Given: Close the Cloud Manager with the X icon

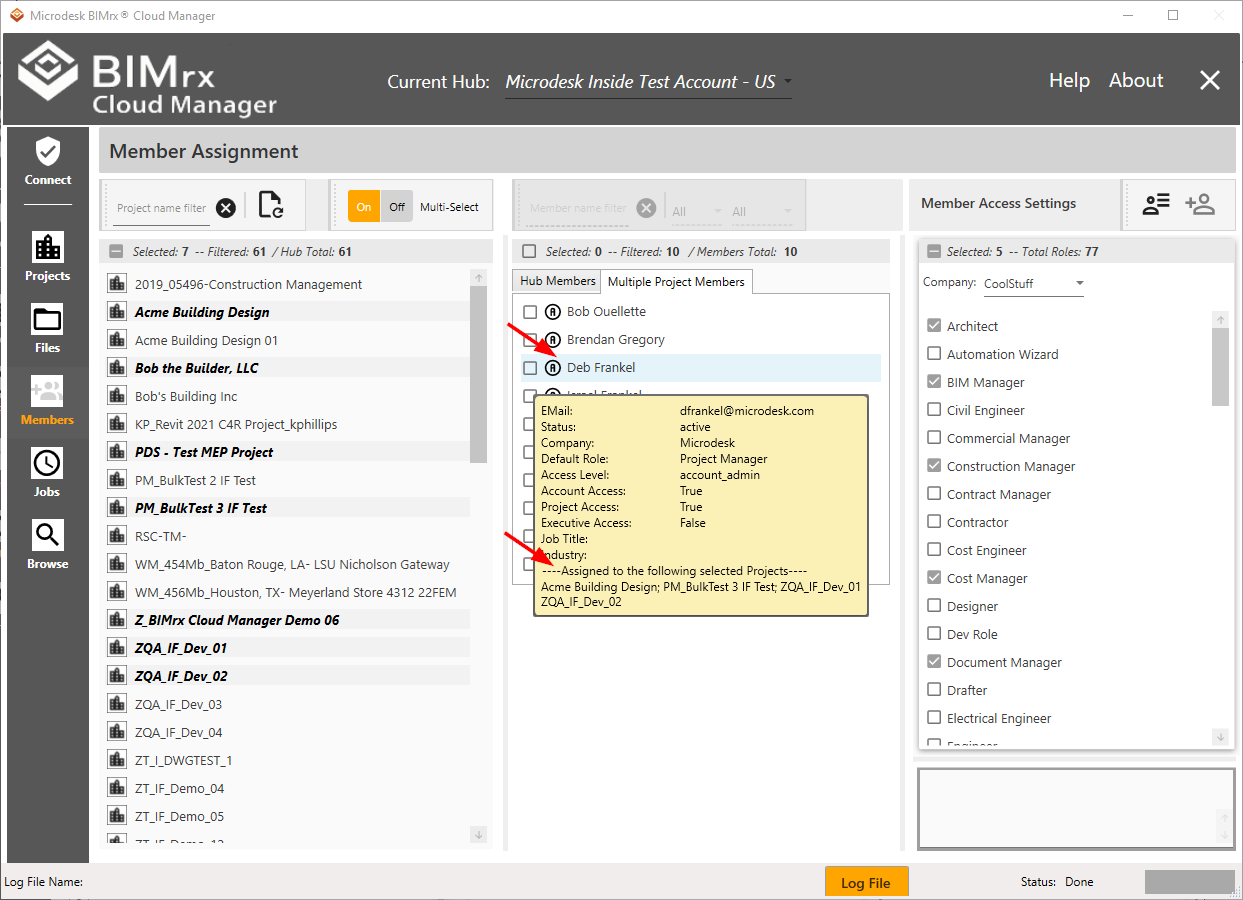Looking at the screenshot, I should [x=1210, y=81].
